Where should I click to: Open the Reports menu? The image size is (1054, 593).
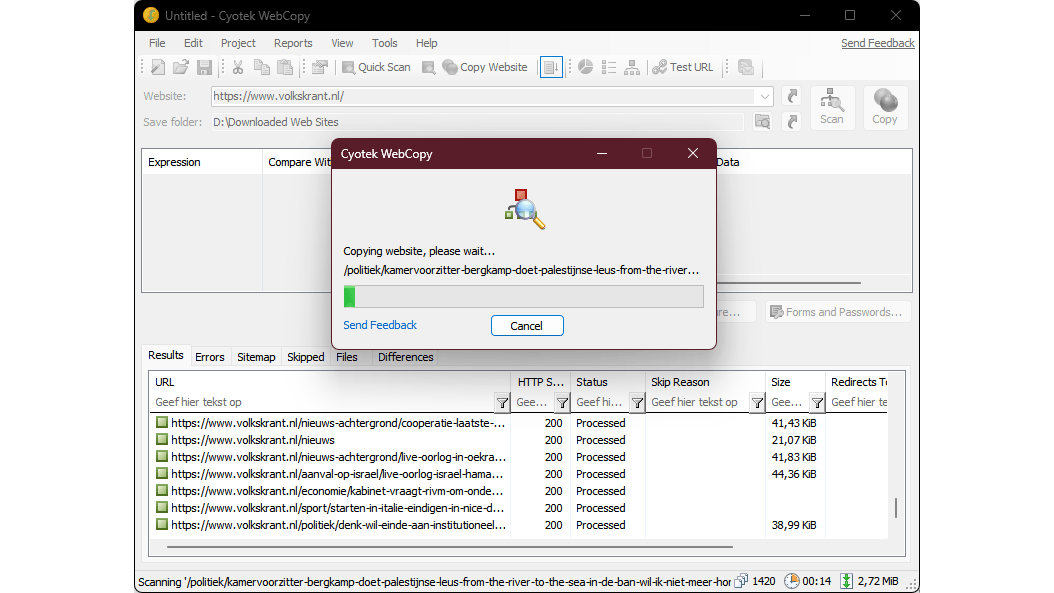pos(293,43)
